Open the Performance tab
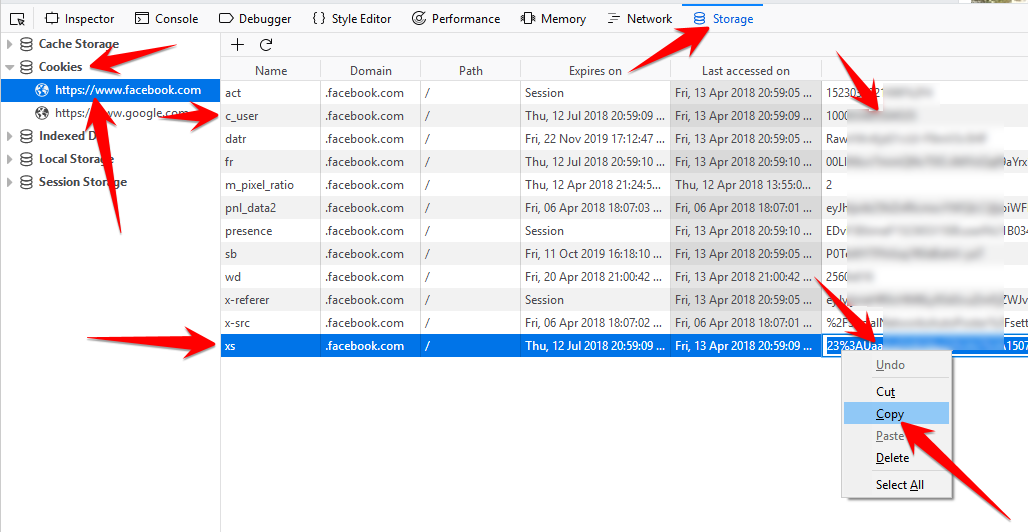 (x=456, y=19)
